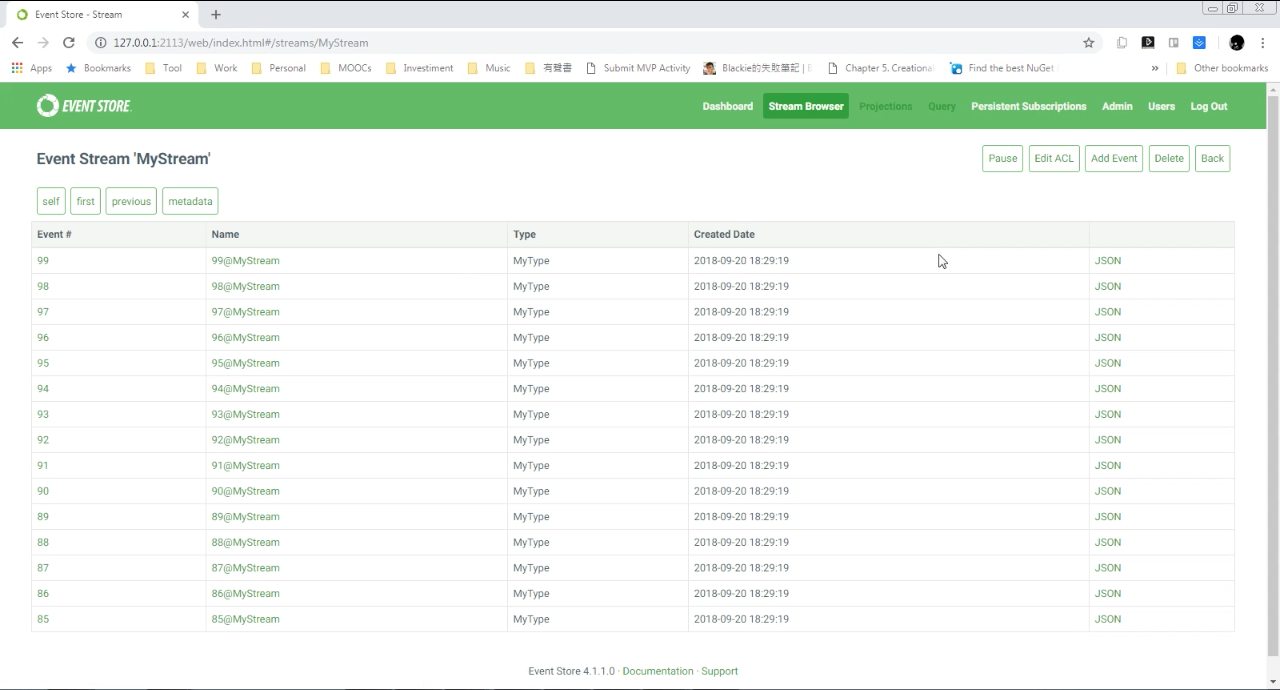Open the Bookmarks star folder
Image resolution: width=1280 pixels, height=690 pixels.
coord(98,68)
